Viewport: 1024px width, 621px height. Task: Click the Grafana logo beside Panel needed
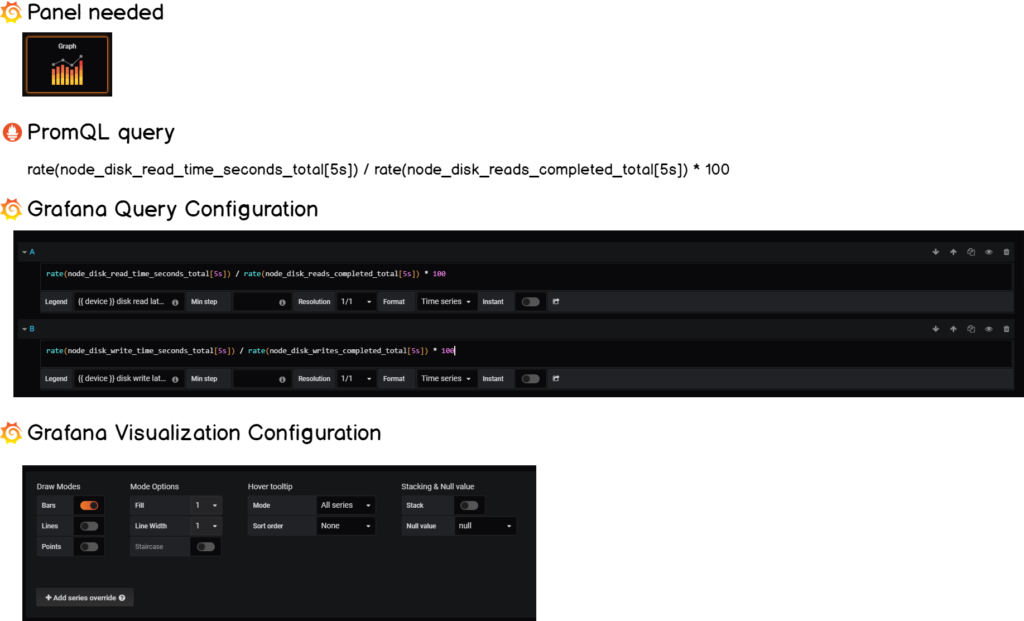coord(11,12)
